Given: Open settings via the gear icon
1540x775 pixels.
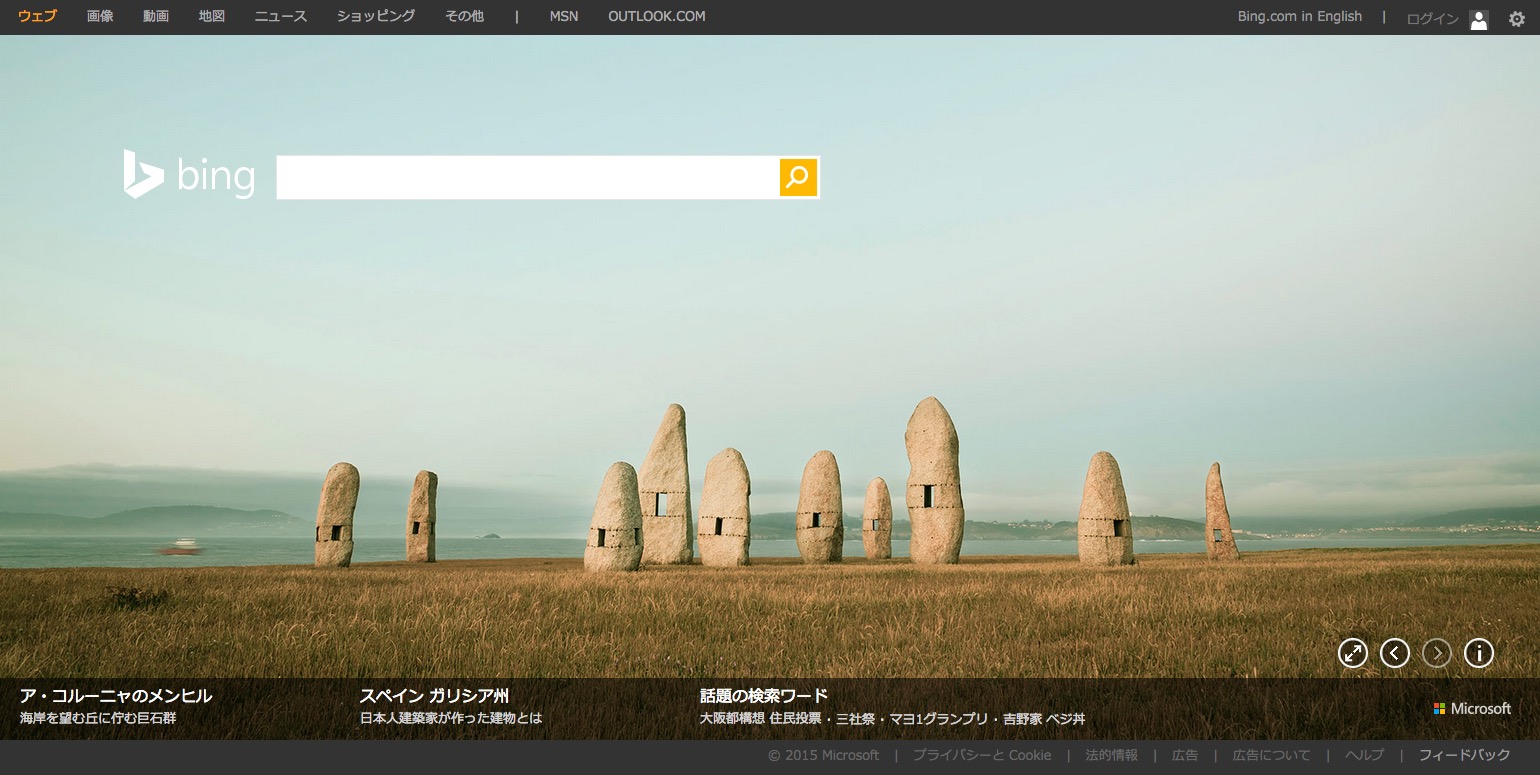Looking at the screenshot, I should tap(1516, 19).
